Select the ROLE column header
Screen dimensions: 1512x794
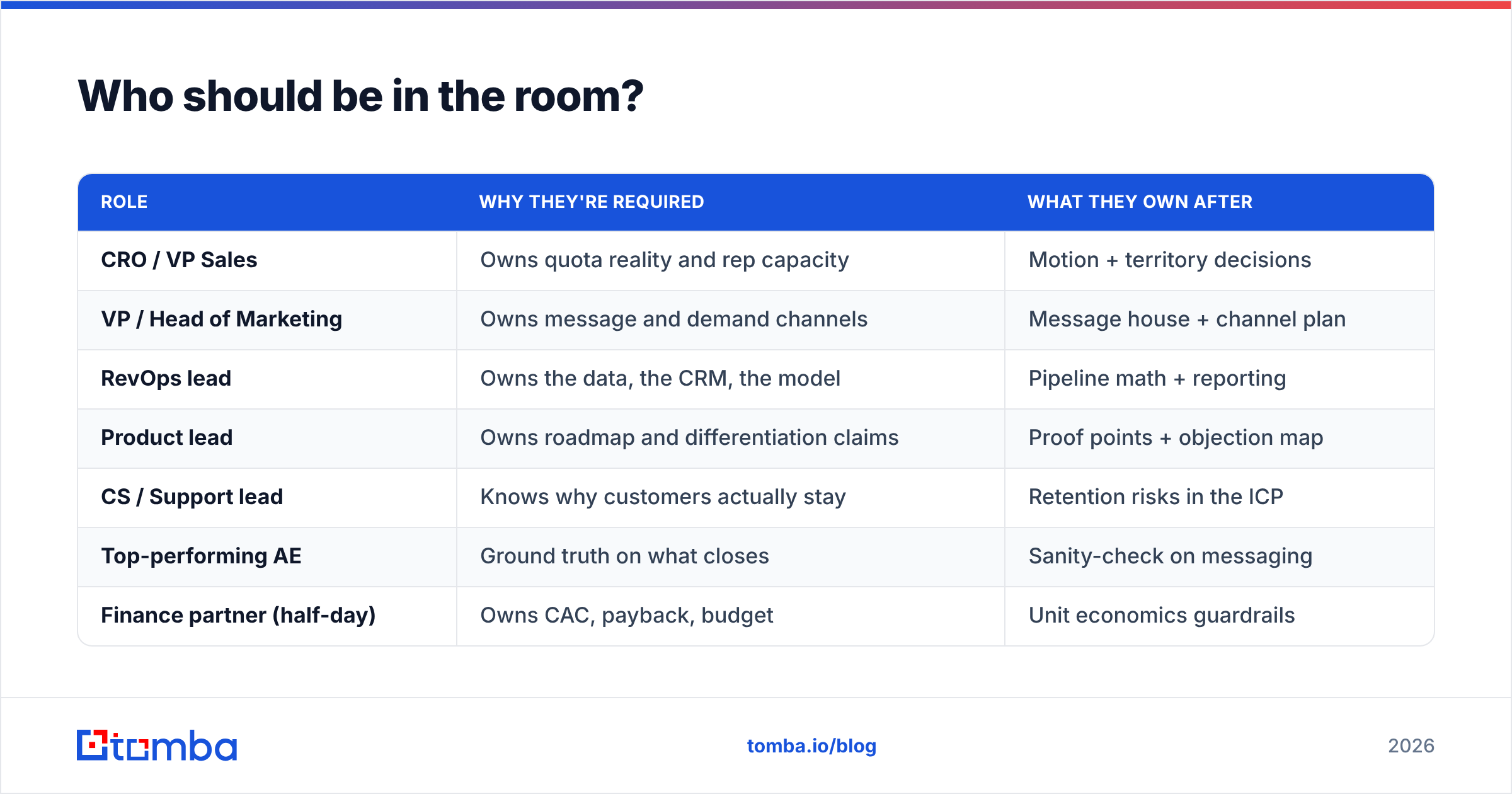tap(124, 202)
